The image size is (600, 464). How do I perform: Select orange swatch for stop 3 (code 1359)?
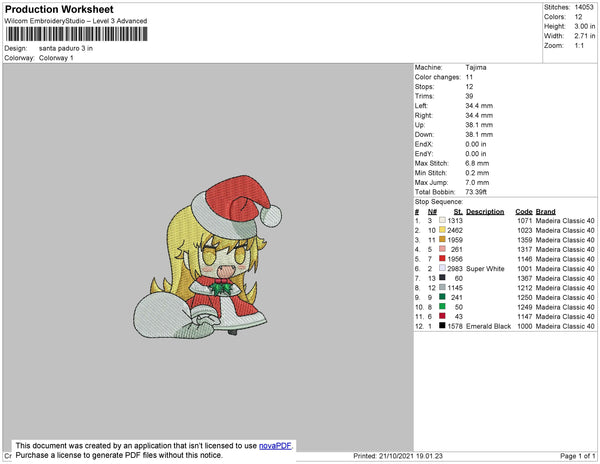pos(442,239)
